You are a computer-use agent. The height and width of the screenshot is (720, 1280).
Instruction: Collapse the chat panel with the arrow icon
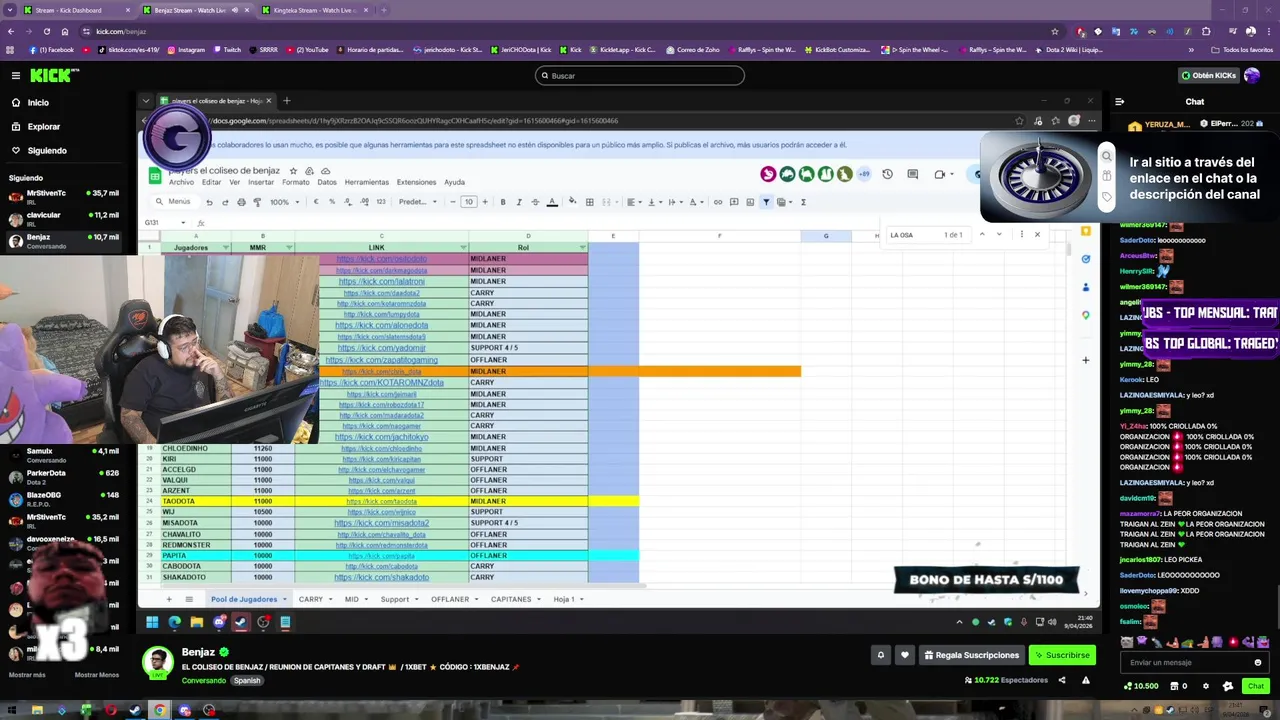1119,101
